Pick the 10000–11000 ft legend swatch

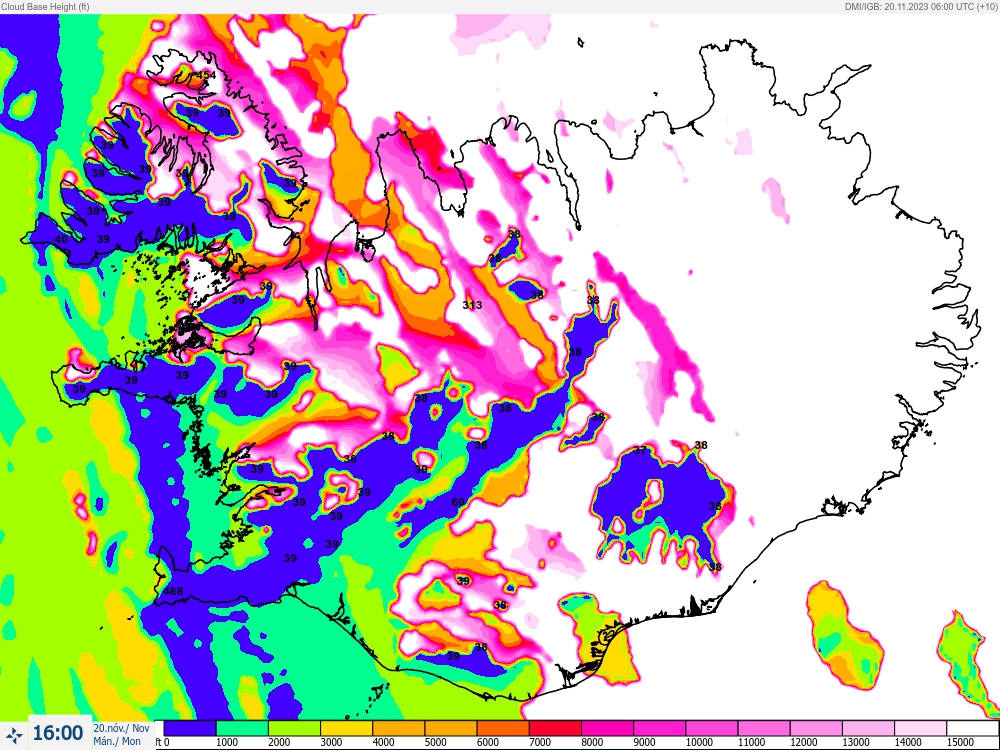(712, 728)
